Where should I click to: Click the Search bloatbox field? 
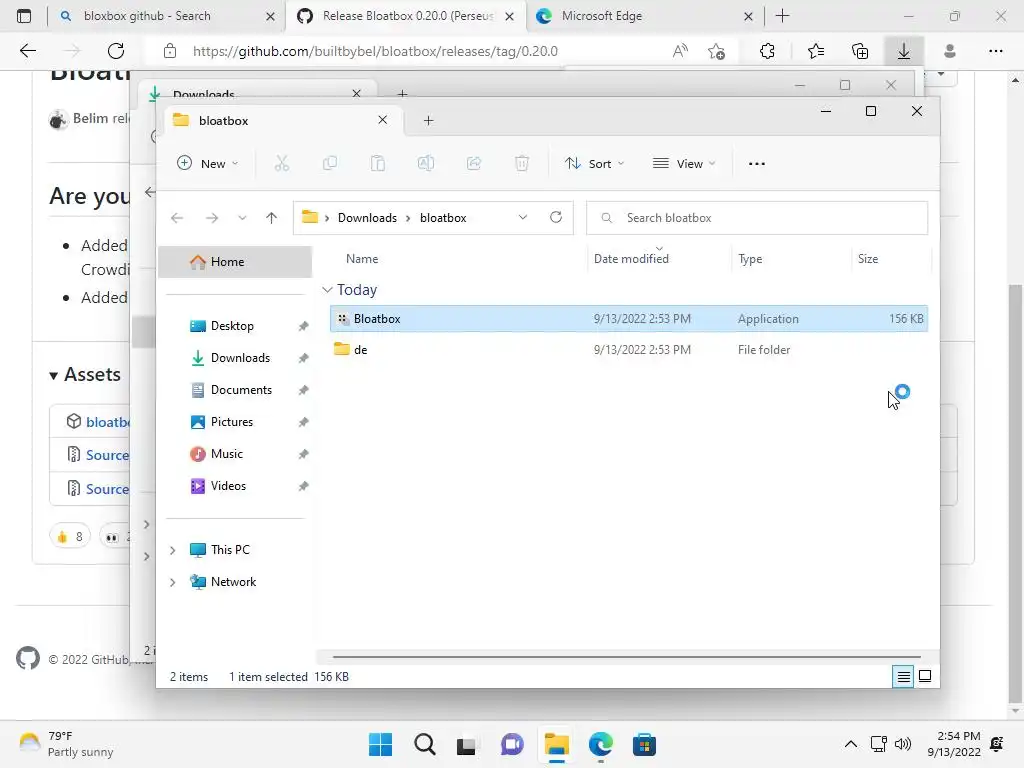click(757, 218)
